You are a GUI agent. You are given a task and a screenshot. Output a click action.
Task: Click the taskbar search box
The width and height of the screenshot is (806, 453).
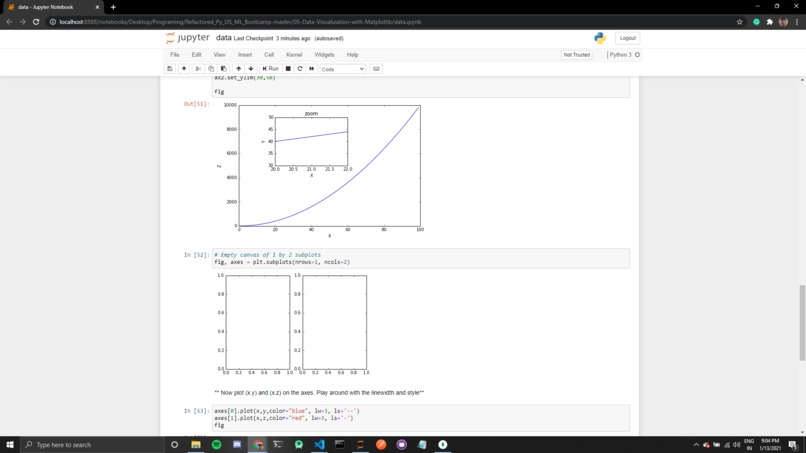(93, 445)
